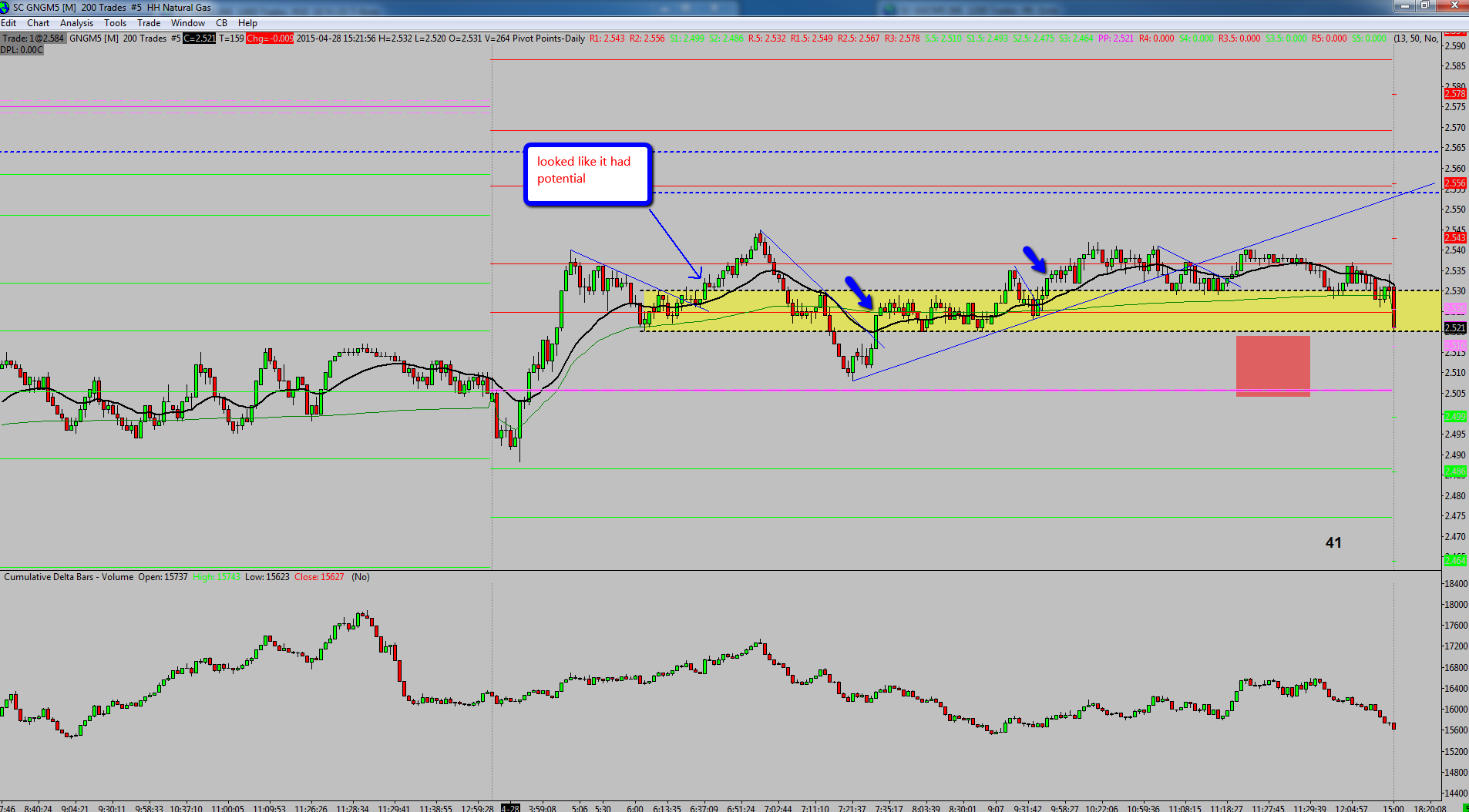
Task: Click the R1: 2.543 pivot value
Action: pos(607,39)
